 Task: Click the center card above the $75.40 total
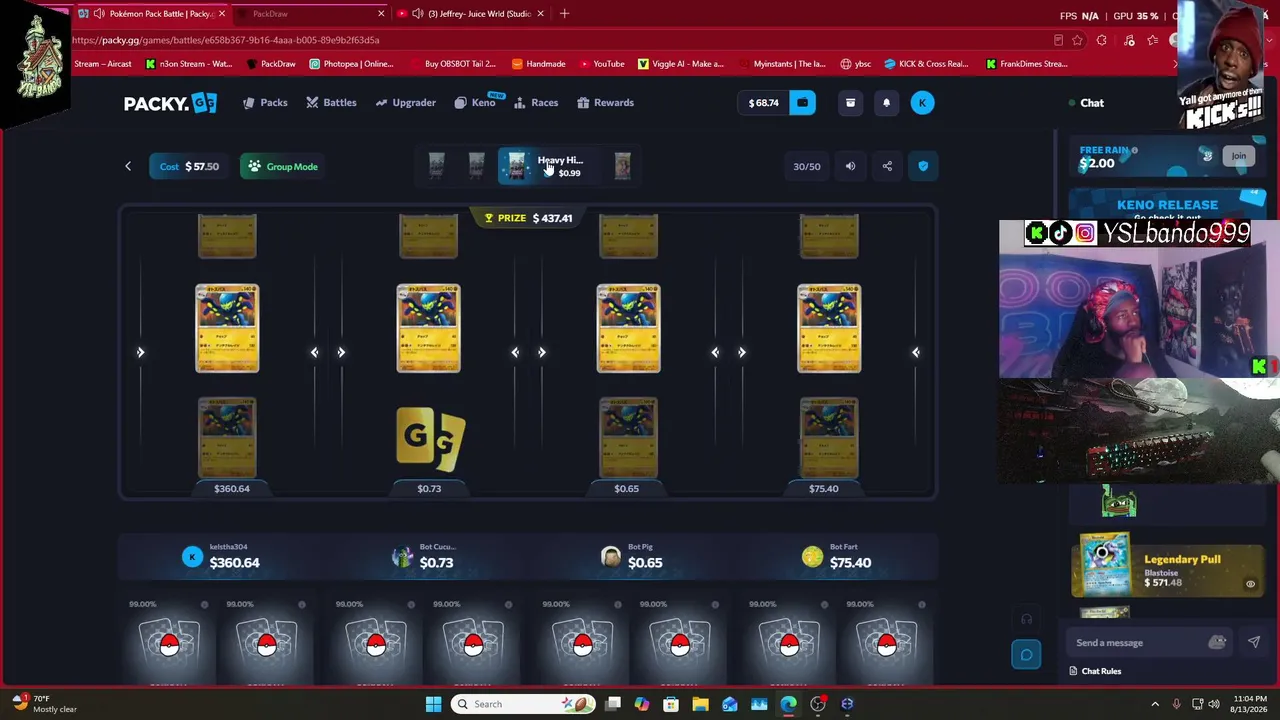pos(829,329)
